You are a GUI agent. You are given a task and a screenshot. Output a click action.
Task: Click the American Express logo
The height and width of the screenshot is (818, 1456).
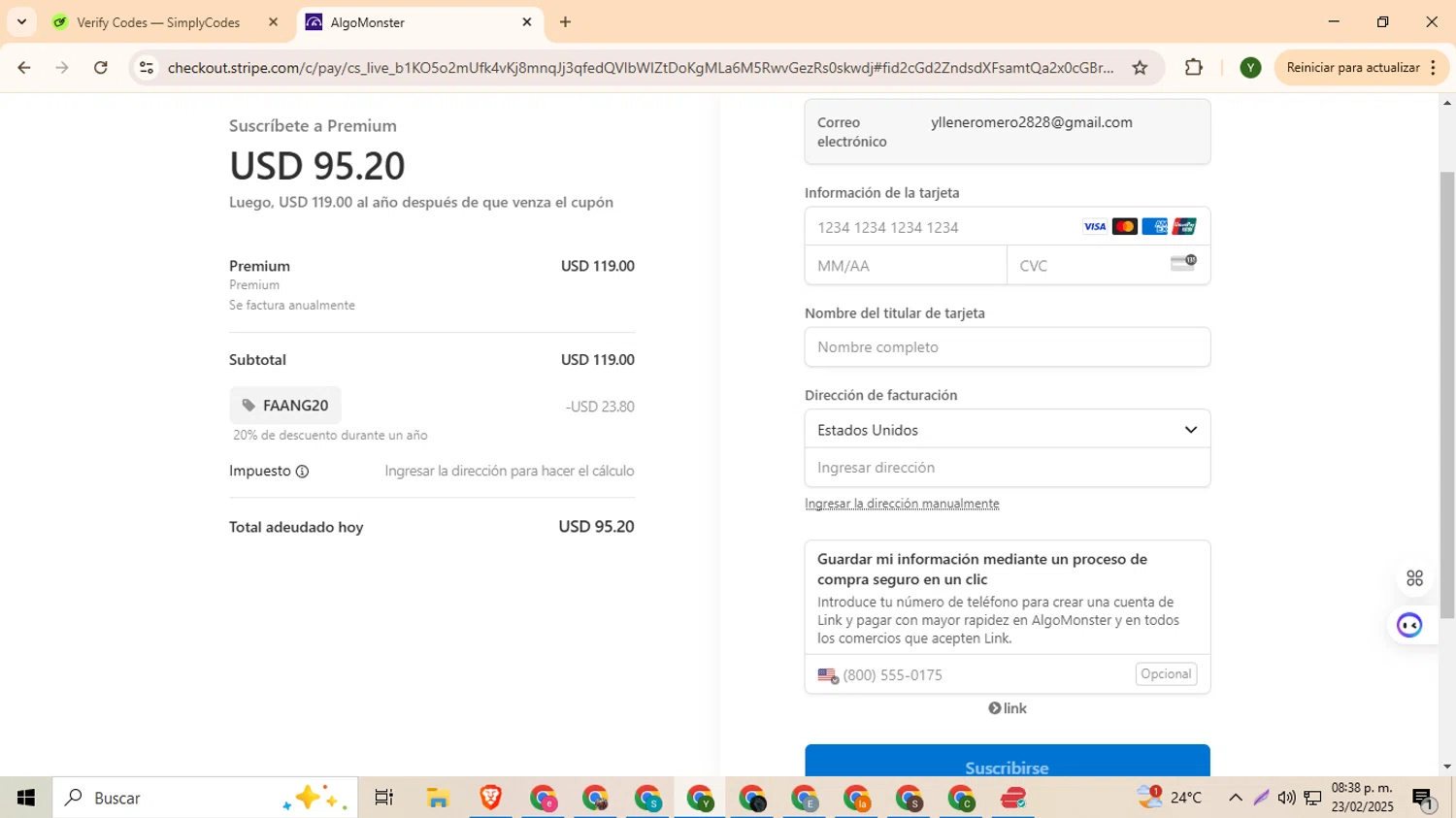[x=1154, y=226]
